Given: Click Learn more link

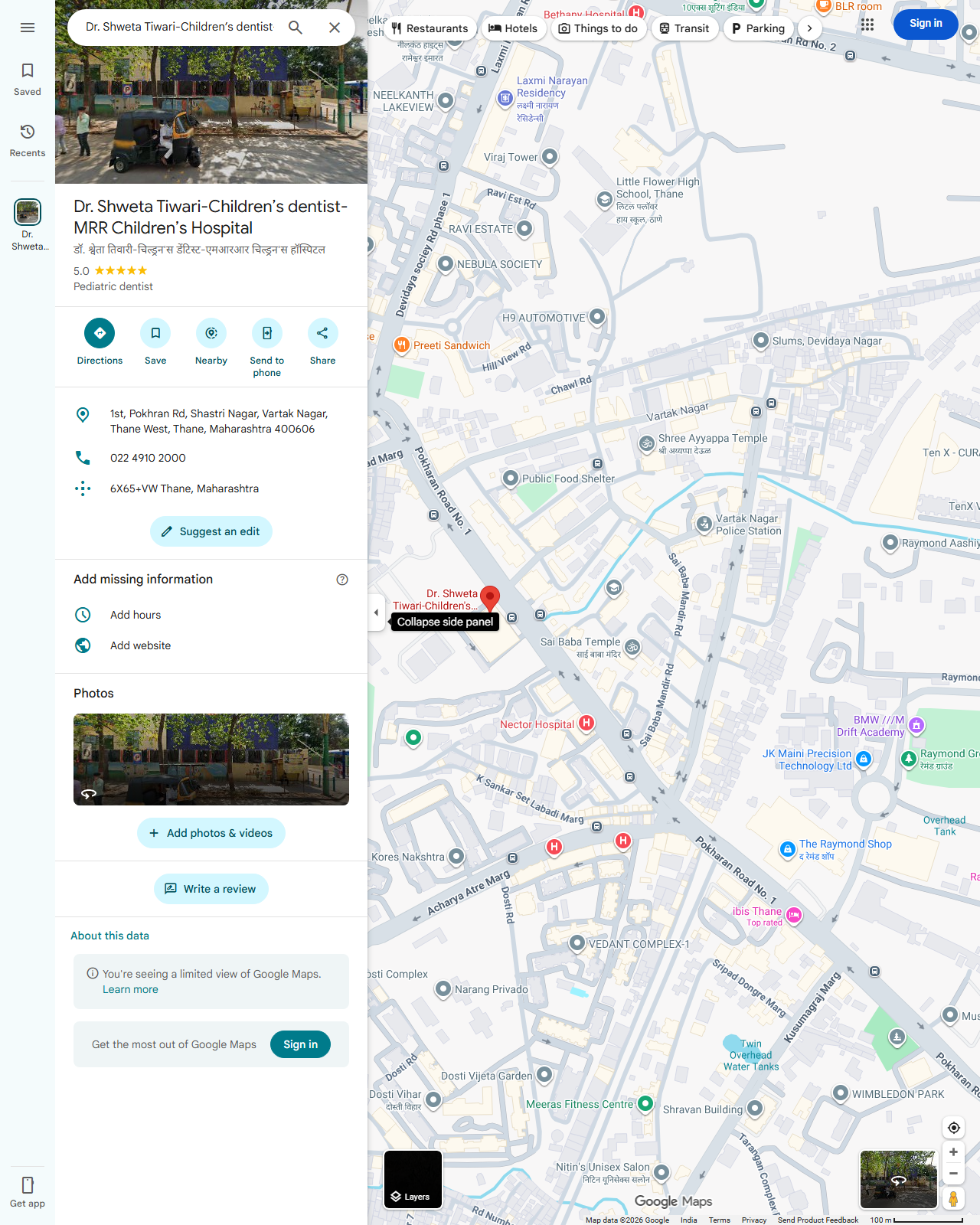Looking at the screenshot, I should (x=130, y=989).
